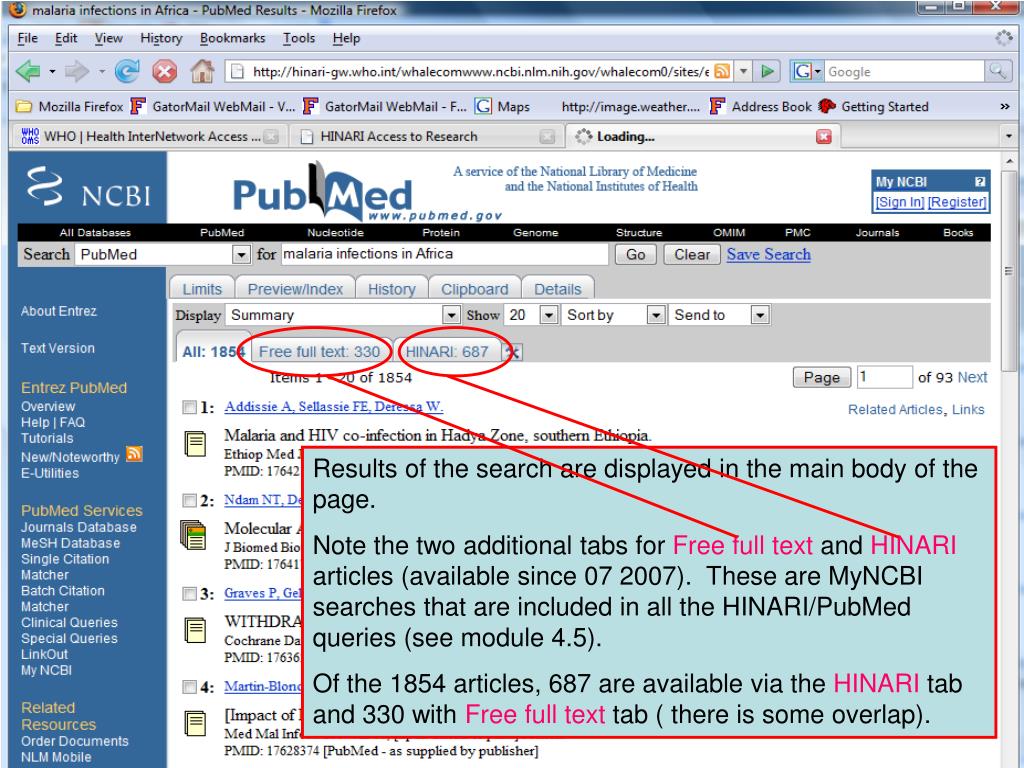1024x768 pixels.
Task: Go to the home page icon
Action: click(x=202, y=71)
